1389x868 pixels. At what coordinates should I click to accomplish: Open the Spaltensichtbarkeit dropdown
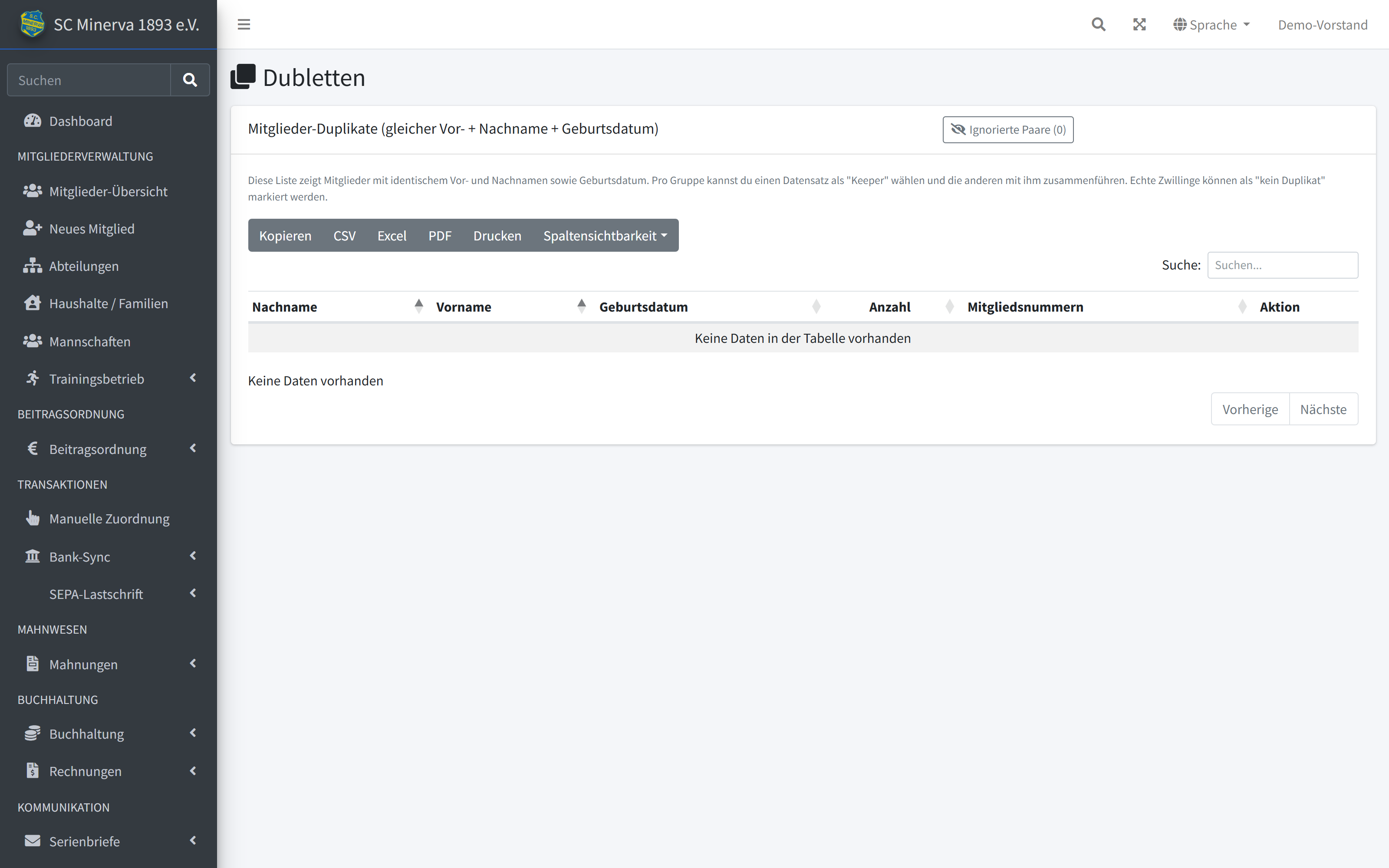(x=605, y=235)
